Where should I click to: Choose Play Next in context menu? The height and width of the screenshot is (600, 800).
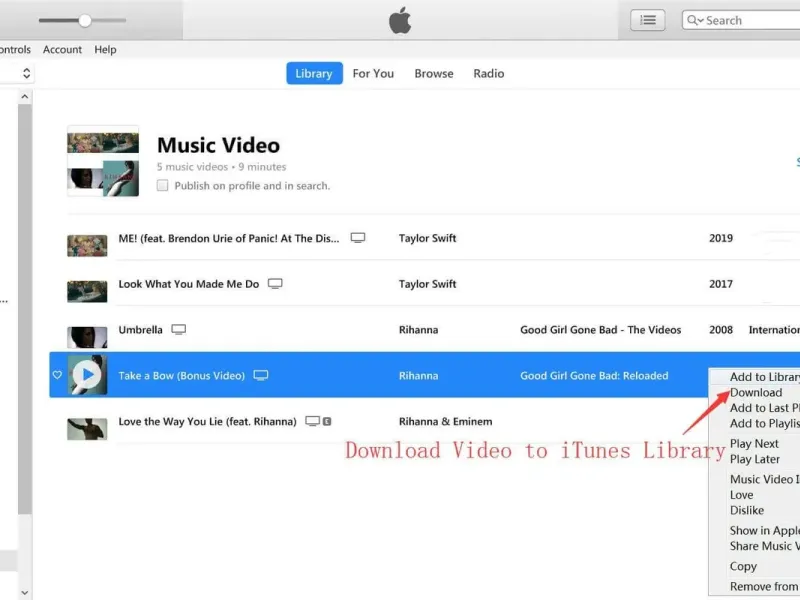point(754,443)
